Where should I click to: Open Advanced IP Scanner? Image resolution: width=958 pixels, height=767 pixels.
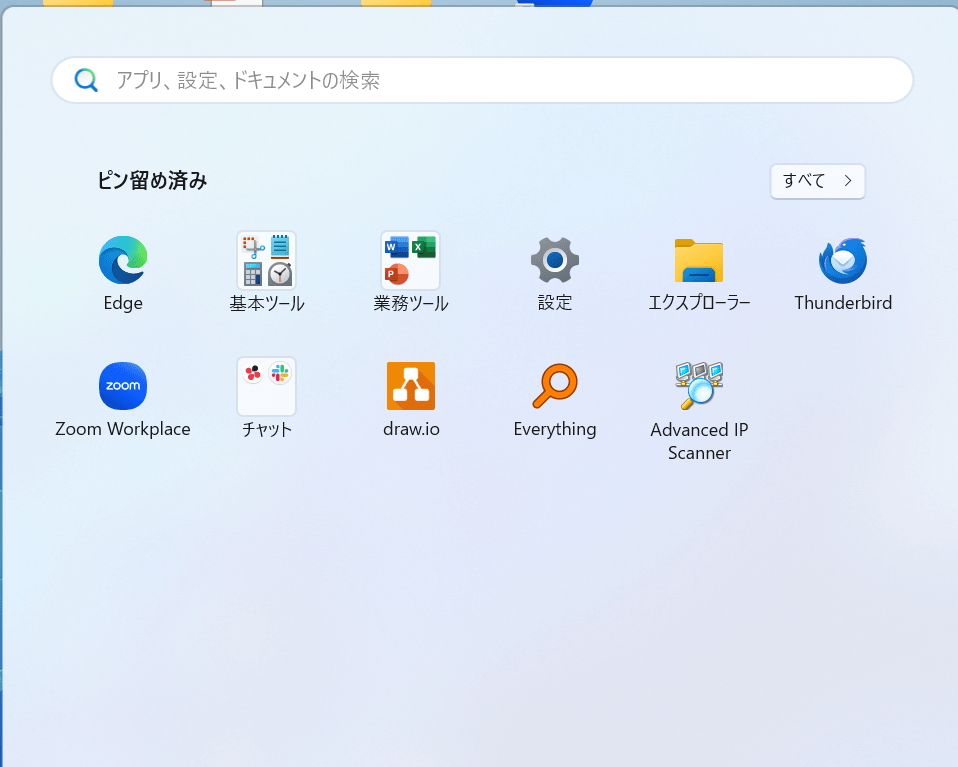pyautogui.click(x=699, y=411)
